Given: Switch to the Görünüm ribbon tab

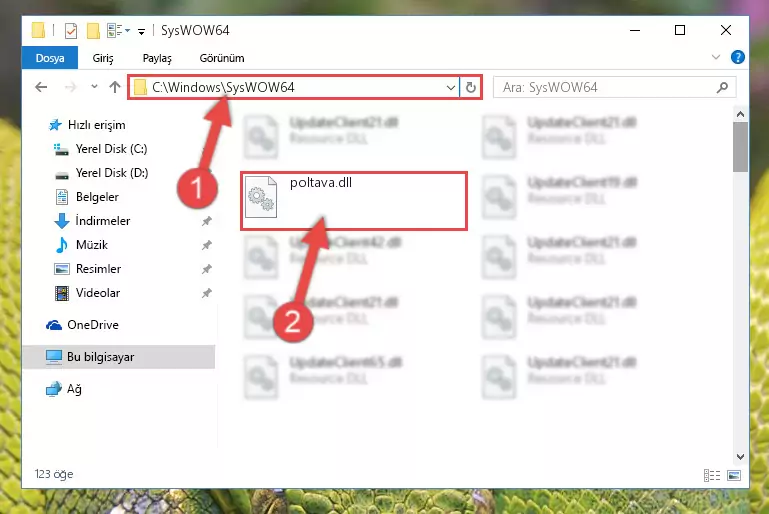Looking at the screenshot, I should pyautogui.click(x=222, y=58).
